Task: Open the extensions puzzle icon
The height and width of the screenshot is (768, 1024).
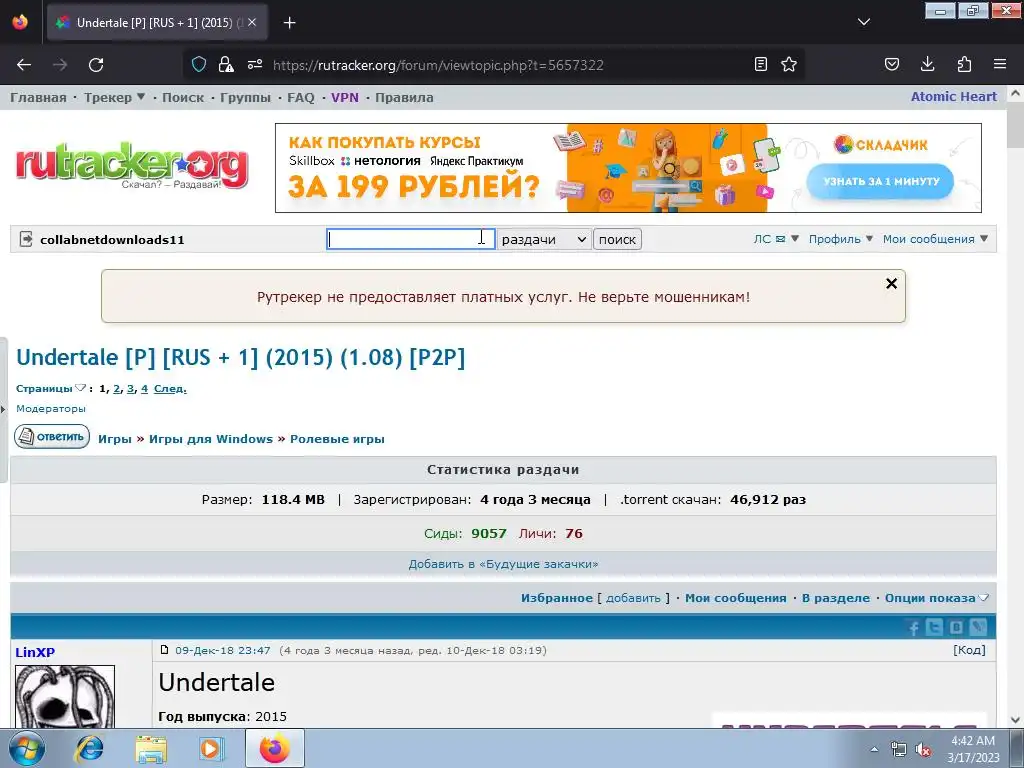Action: click(964, 64)
